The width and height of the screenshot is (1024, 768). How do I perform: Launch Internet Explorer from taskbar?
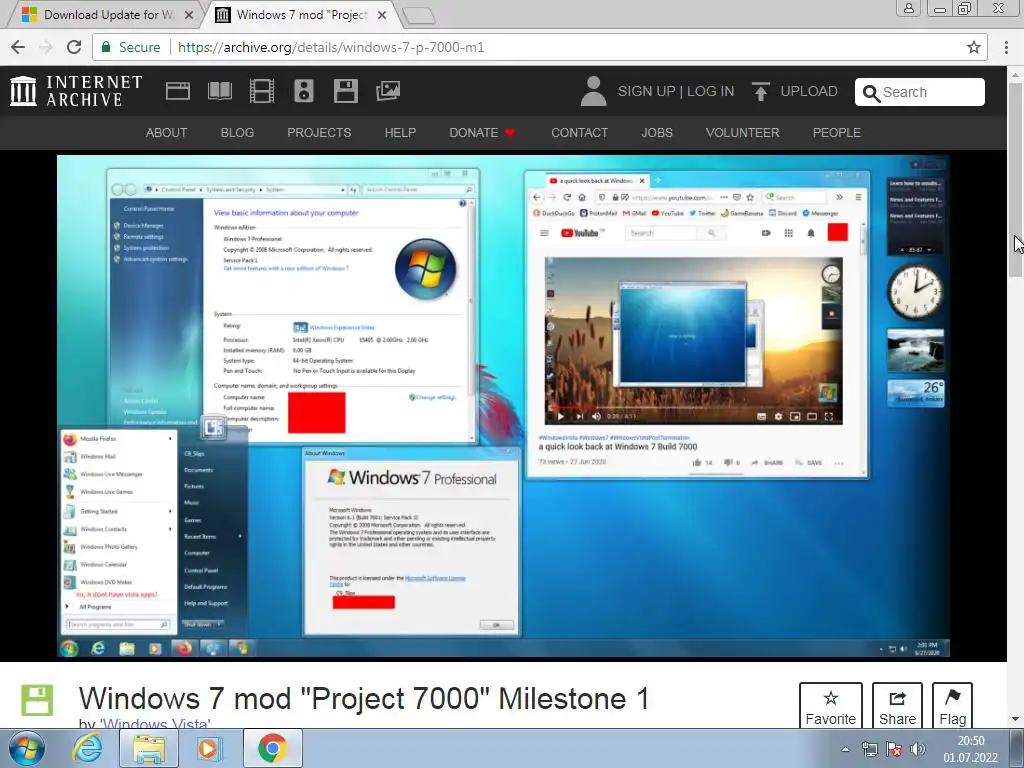pyautogui.click(x=88, y=748)
